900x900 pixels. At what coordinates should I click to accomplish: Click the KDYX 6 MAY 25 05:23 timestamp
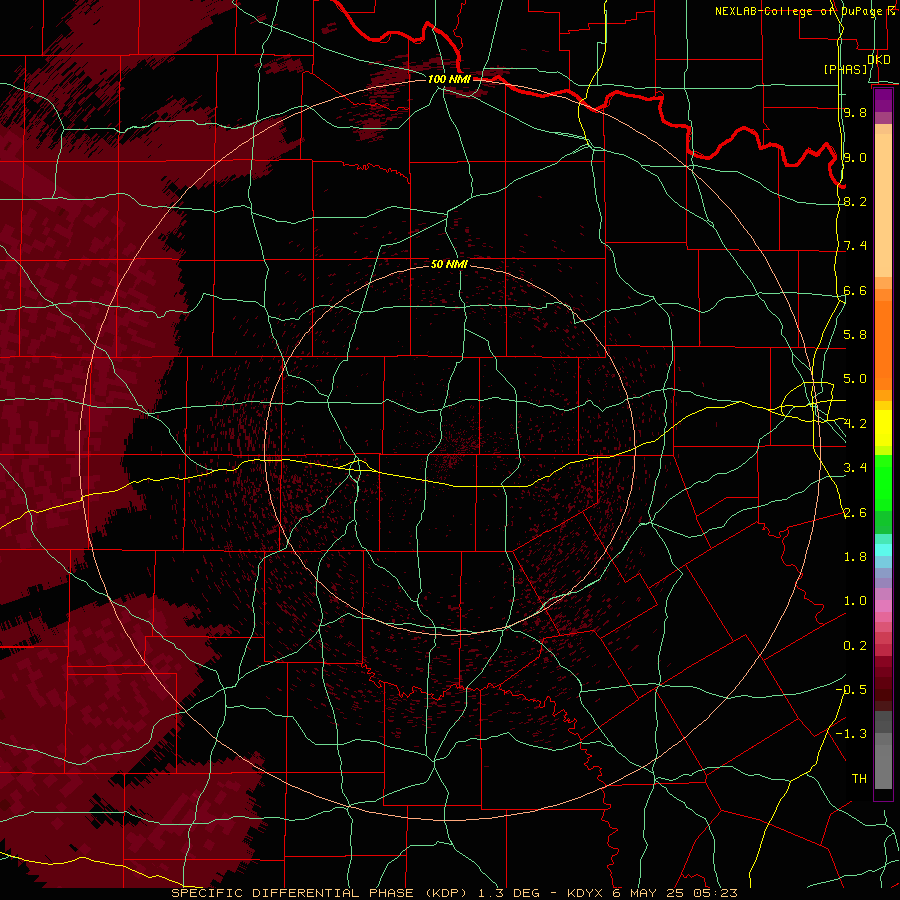tap(652, 893)
